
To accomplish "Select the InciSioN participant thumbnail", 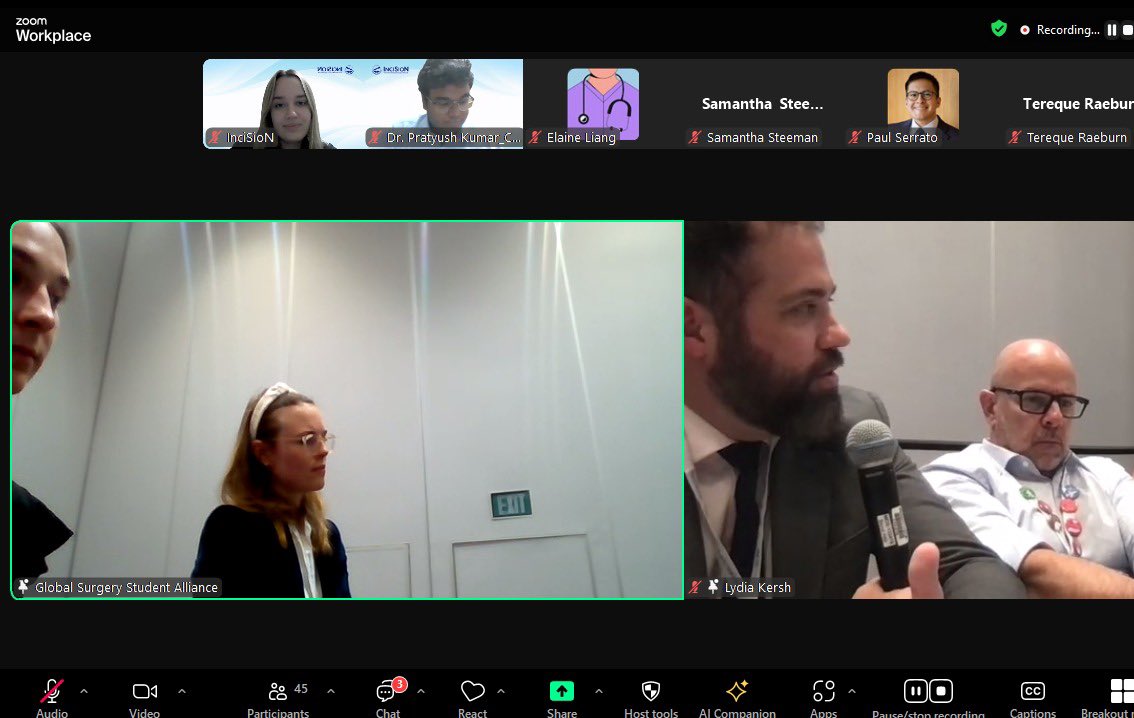I will 283,104.
